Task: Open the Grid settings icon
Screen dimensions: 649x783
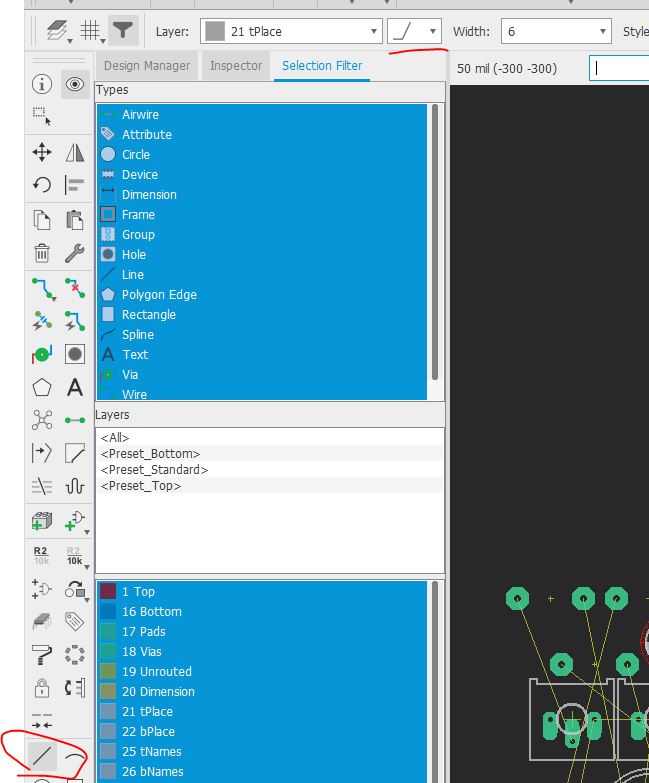Action: tap(90, 30)
